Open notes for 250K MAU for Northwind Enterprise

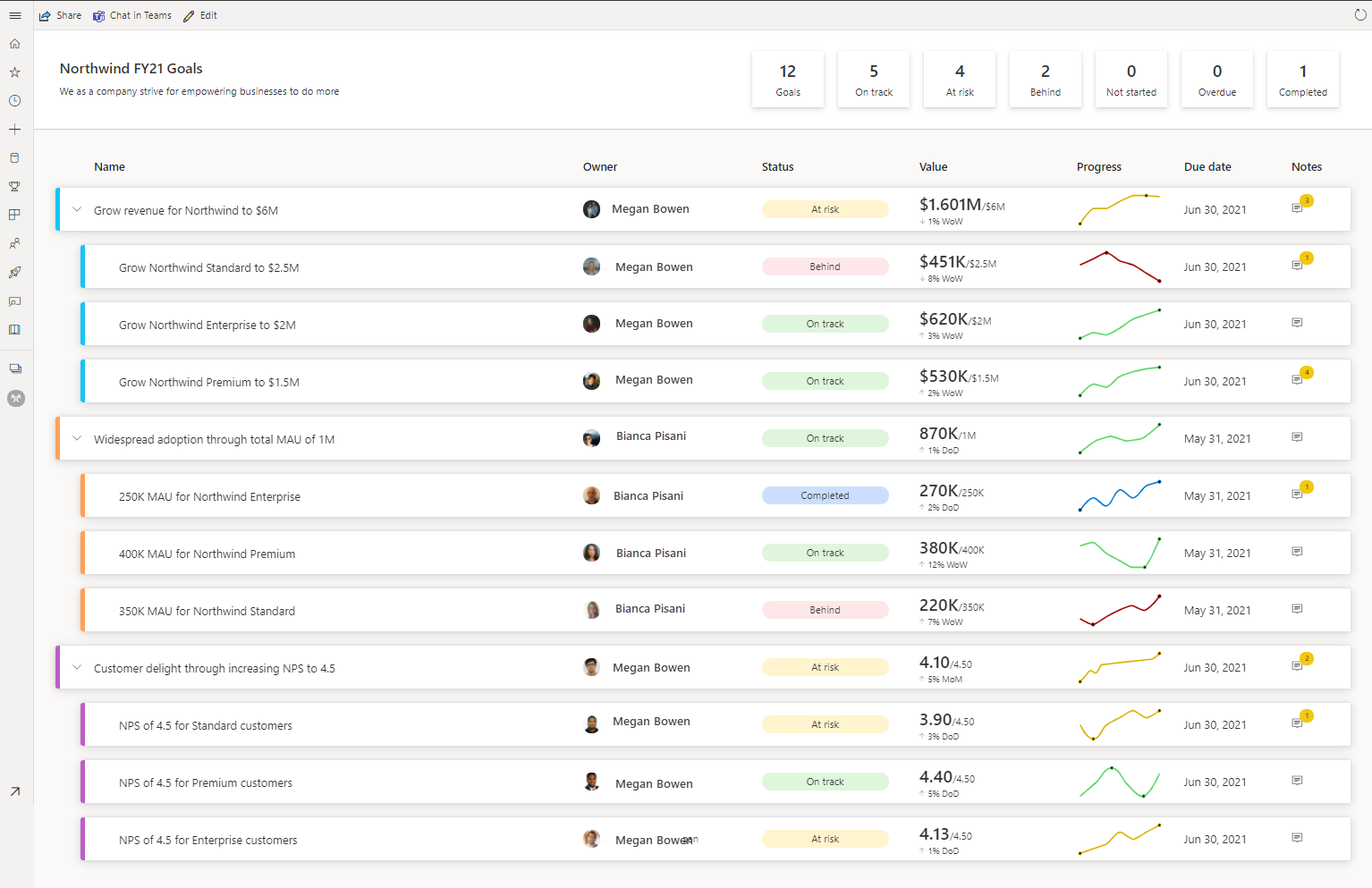(x=1298, y=495)
